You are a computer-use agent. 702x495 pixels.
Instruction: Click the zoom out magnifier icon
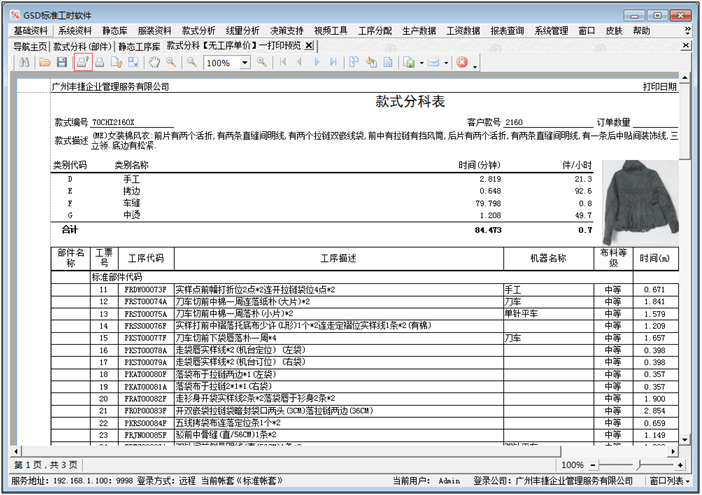point(192,62)
